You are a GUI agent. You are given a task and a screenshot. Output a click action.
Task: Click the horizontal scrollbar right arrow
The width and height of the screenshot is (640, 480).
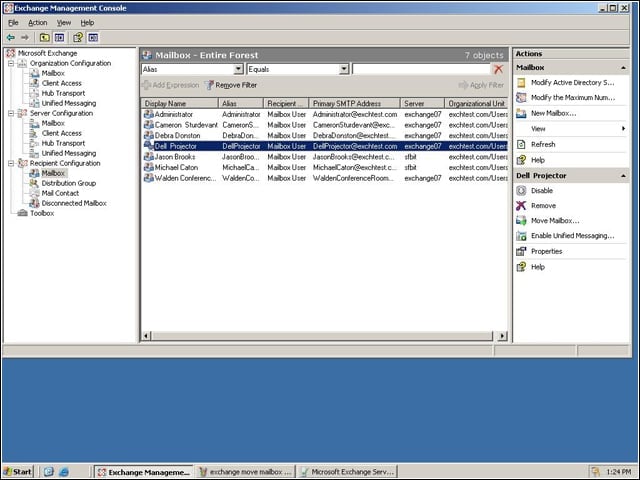tap(502, 336)
